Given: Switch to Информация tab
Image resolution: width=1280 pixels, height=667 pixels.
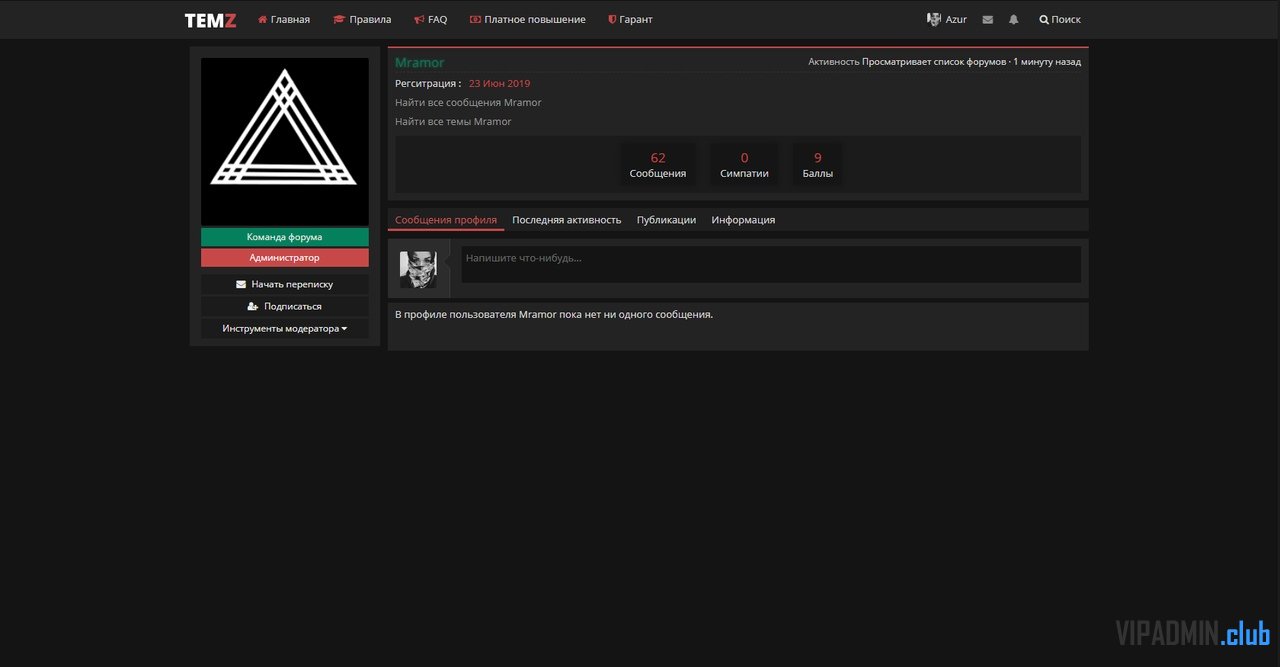Looking at the screenshot, I should [743, 220].
